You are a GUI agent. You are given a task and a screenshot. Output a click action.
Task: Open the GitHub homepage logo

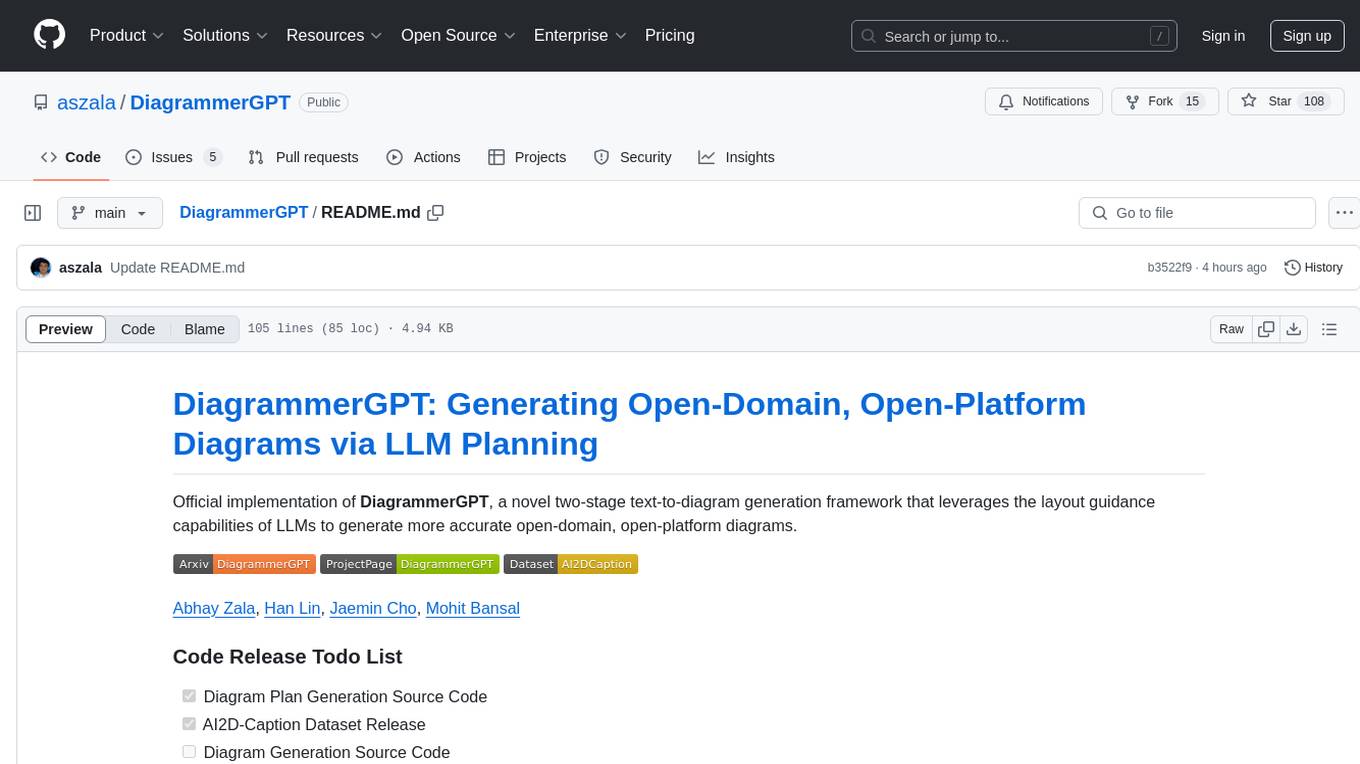(49, 35)
